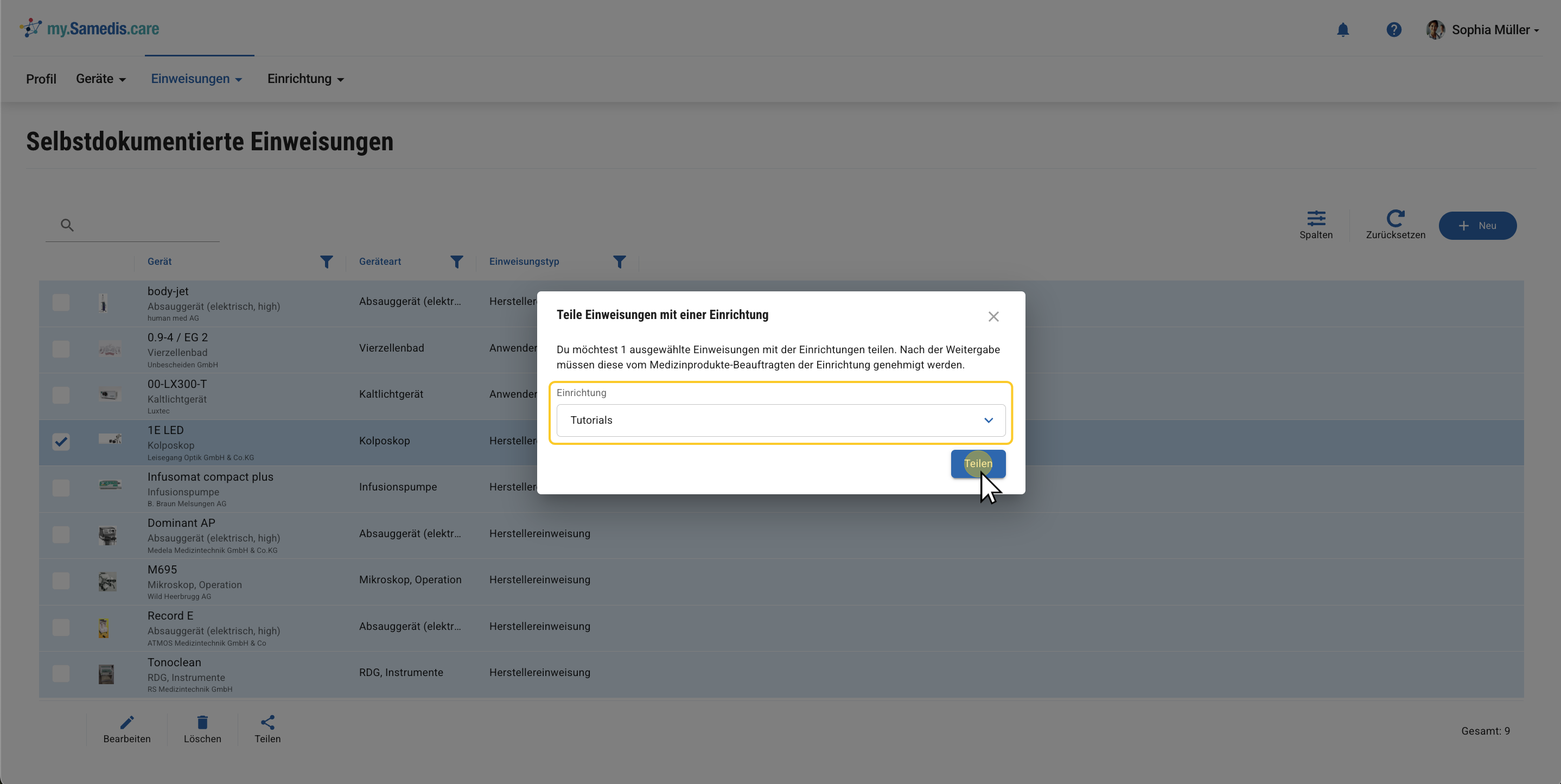1561x784 pixels.
Task: Open the Gerät column filter
Action: click(326, 262)
